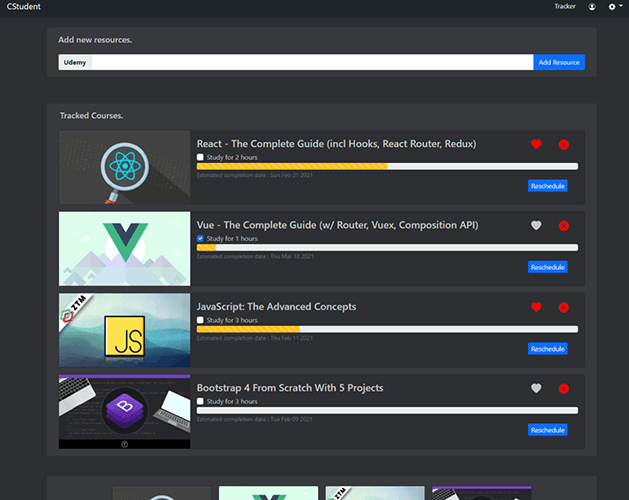Screen dimensions: 629x500
Task: Click JavaScript: The Advanced Concepts title
Action: click(x=276, y=307)
